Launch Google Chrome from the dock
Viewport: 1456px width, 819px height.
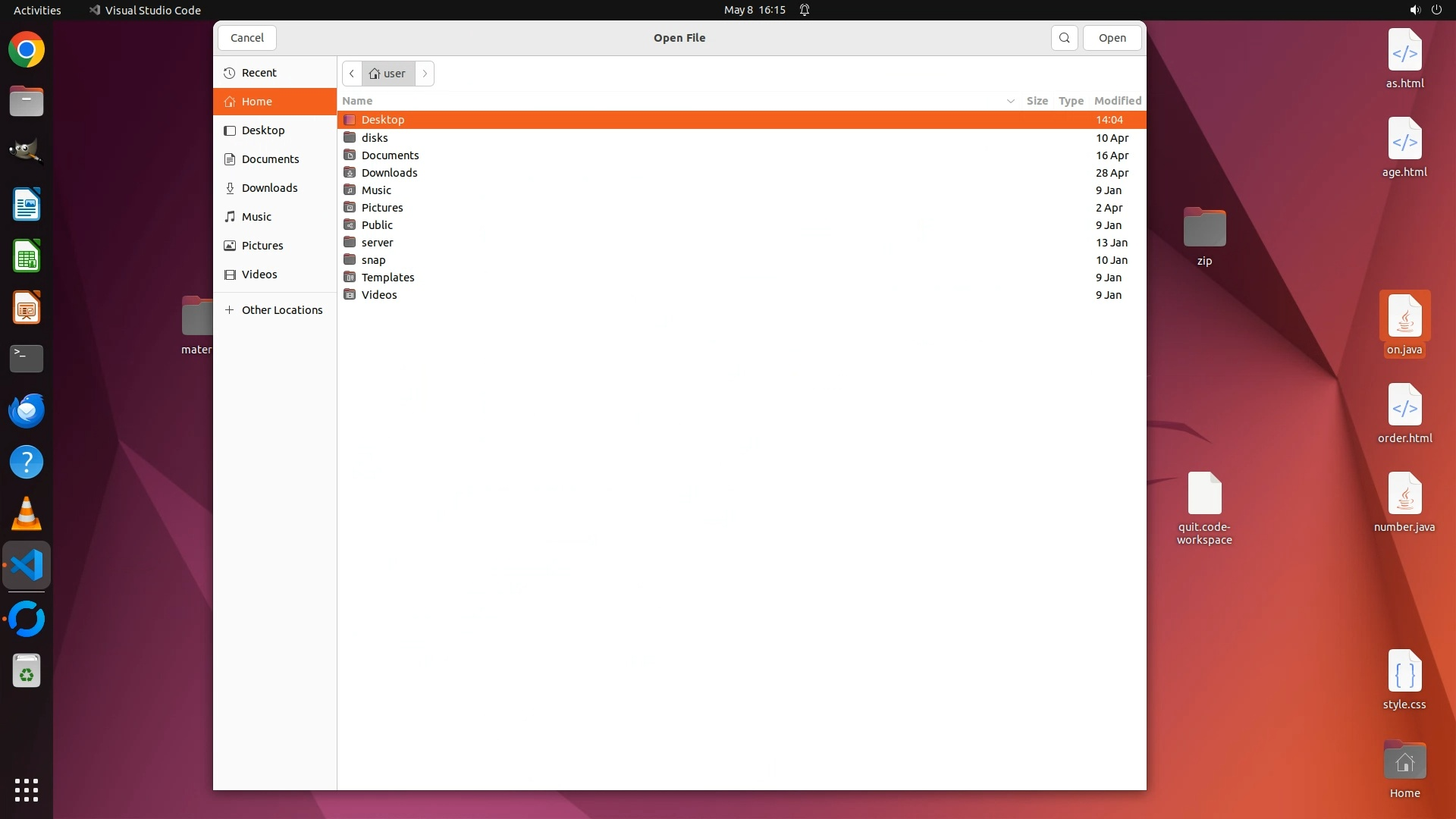[27, 50]
